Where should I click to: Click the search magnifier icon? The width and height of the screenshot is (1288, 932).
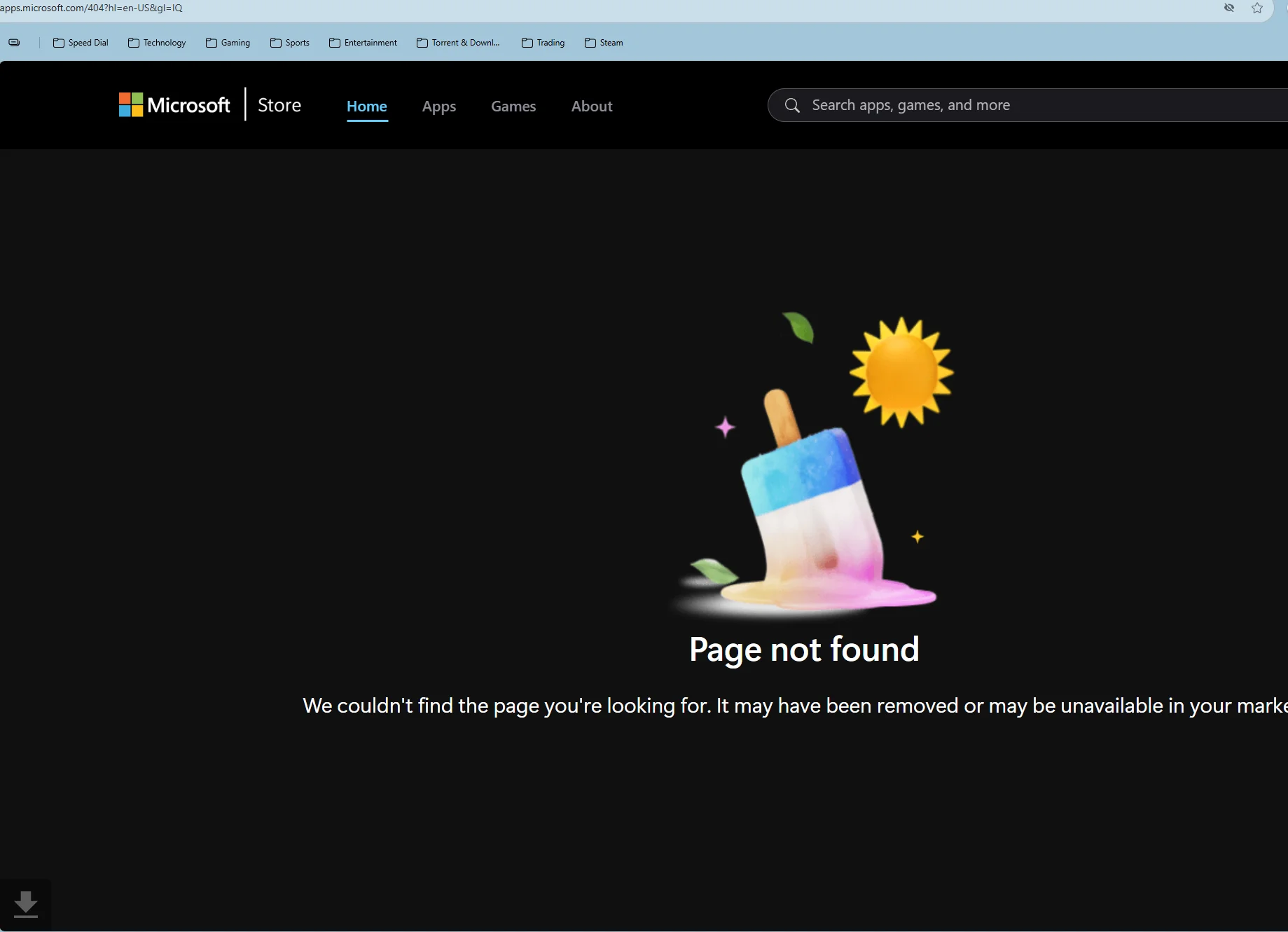(792, 105)
